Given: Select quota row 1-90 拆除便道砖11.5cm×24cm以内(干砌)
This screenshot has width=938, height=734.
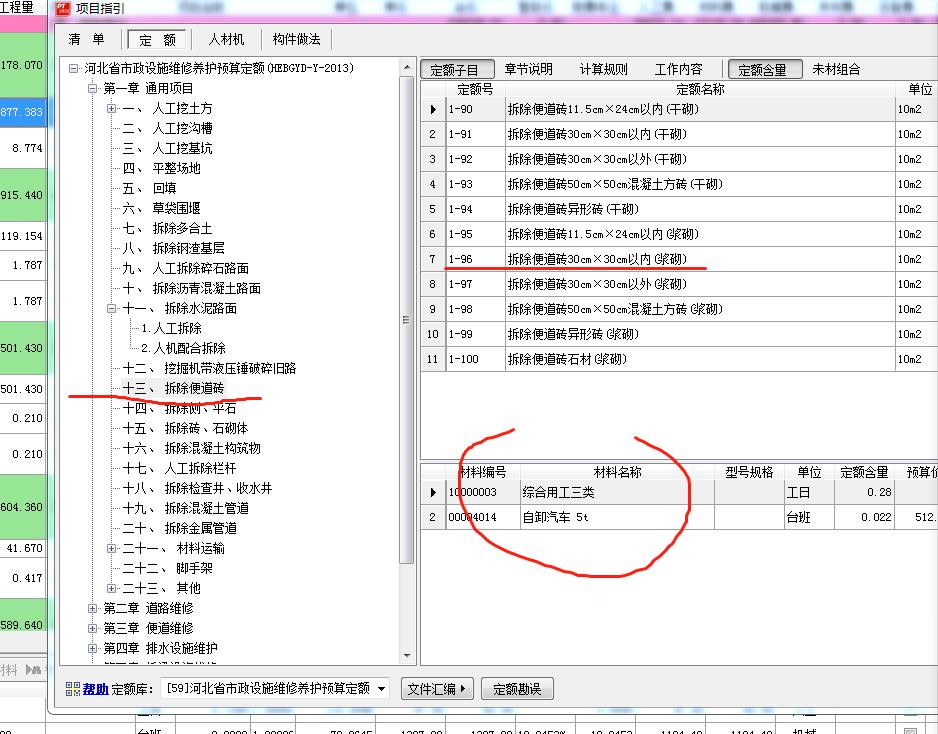Looking at the screenshot, I should point(679,109).
